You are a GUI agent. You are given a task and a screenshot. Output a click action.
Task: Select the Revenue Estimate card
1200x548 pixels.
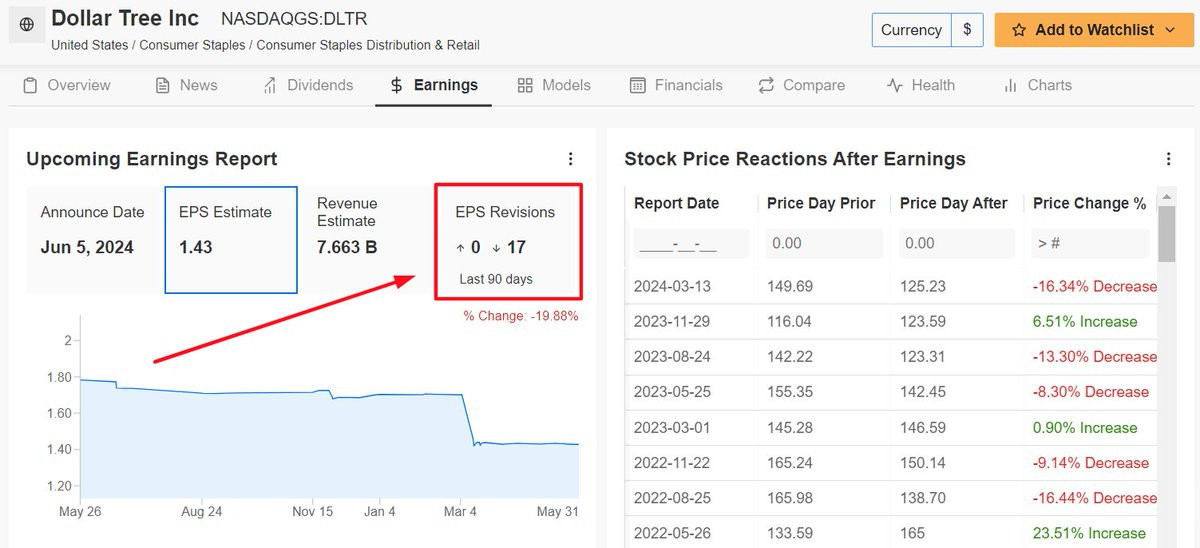coord(366,240)
